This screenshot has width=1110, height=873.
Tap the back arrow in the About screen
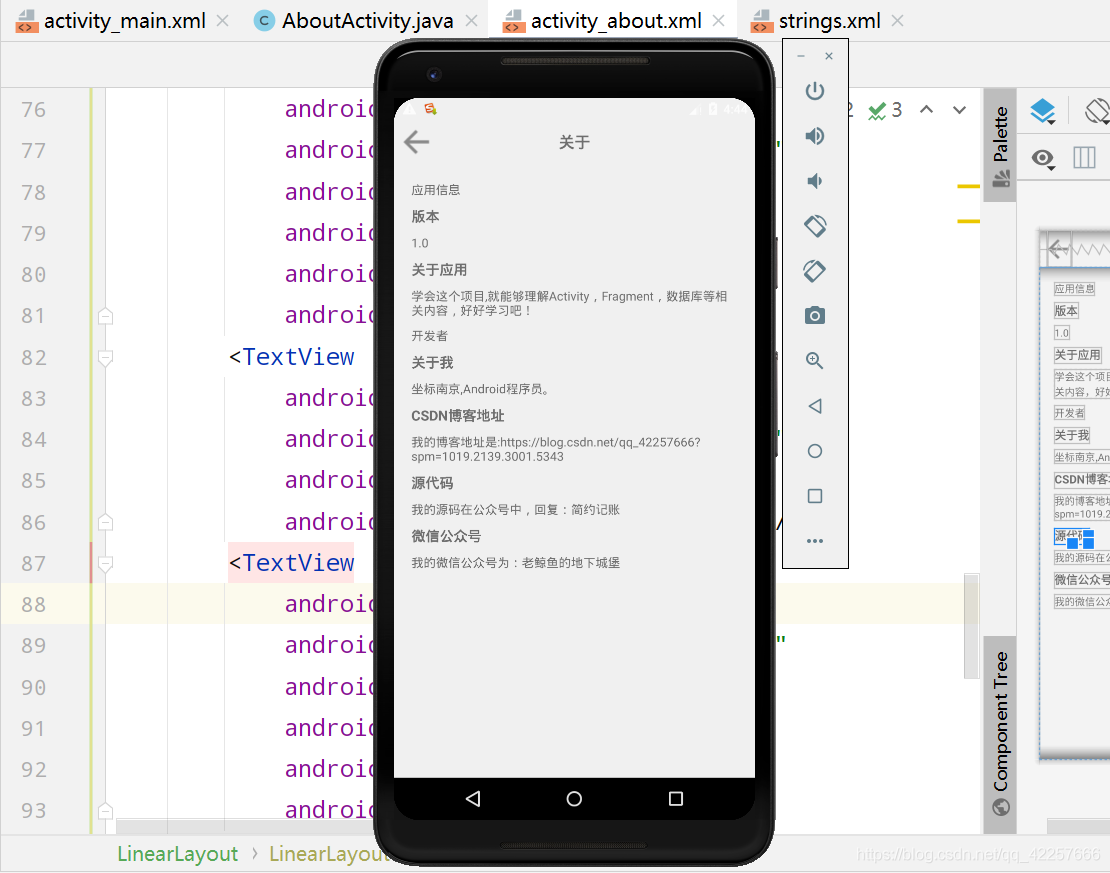click(x=417, y=142)
